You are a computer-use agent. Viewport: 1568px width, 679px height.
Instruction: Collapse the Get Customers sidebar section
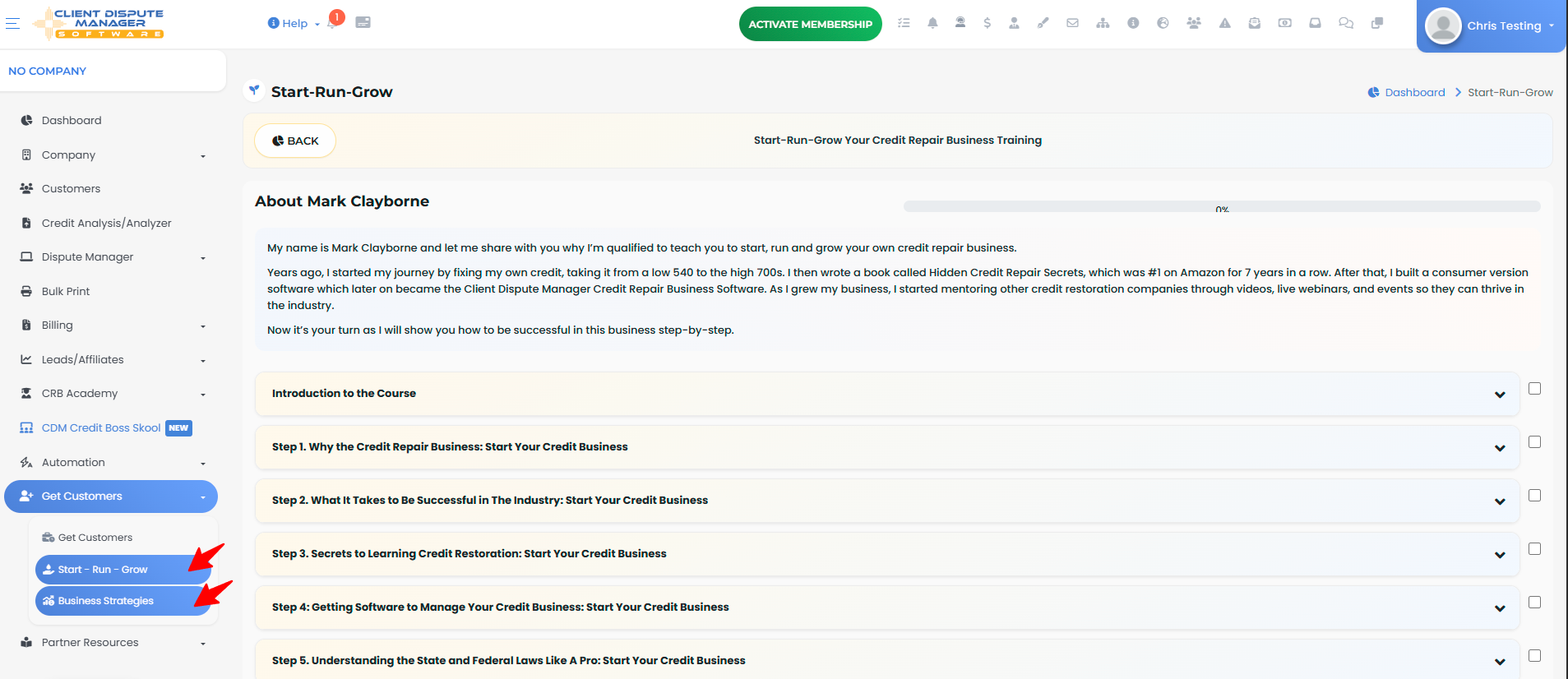pos(111,497)
